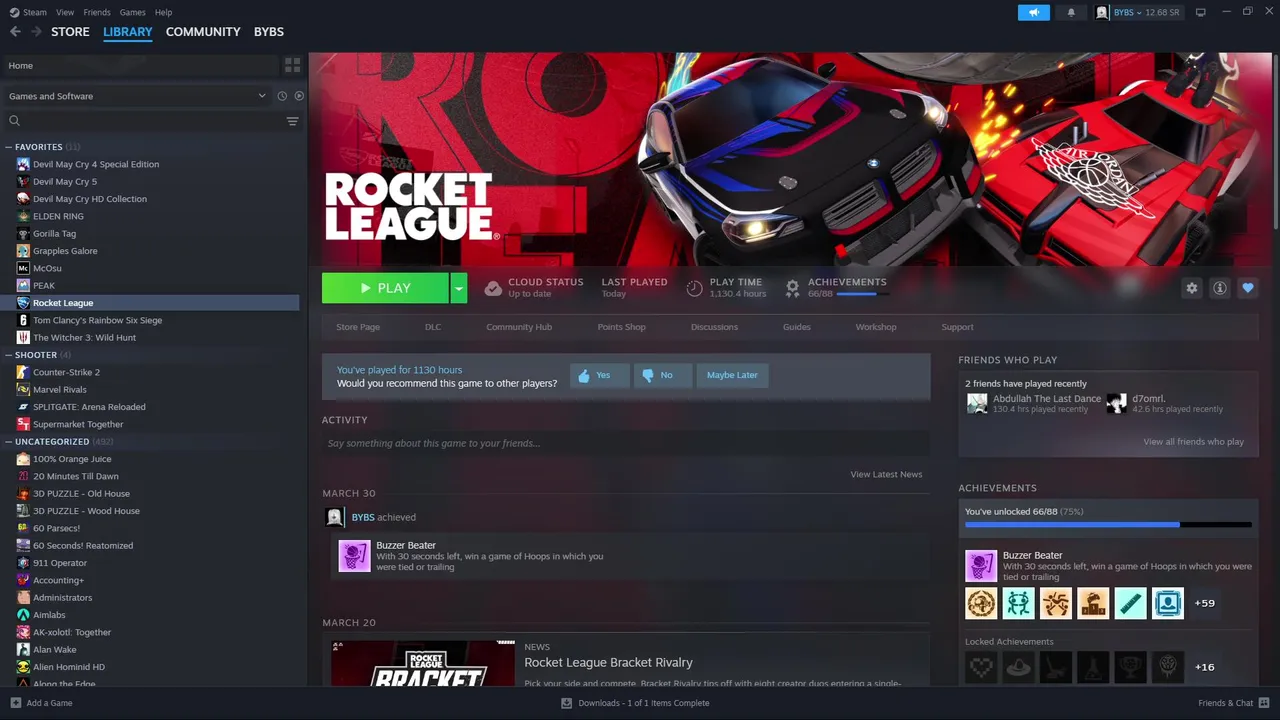
Task: Click the unlocked 66/88 progress bar in Achievements panel
Action: pyautogui.click(x=1108, y=524)
